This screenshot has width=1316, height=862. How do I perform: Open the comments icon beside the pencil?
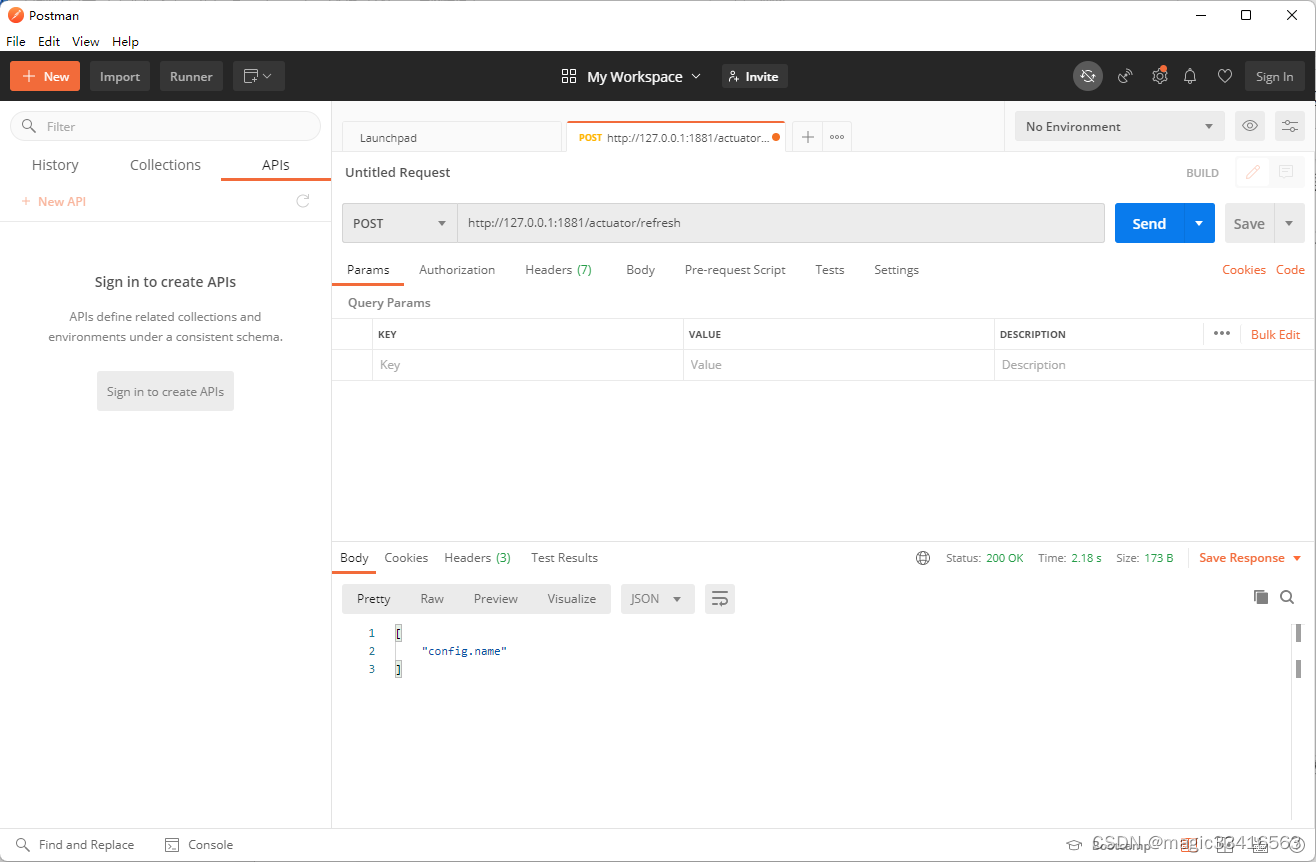(x=1286, y=172)
